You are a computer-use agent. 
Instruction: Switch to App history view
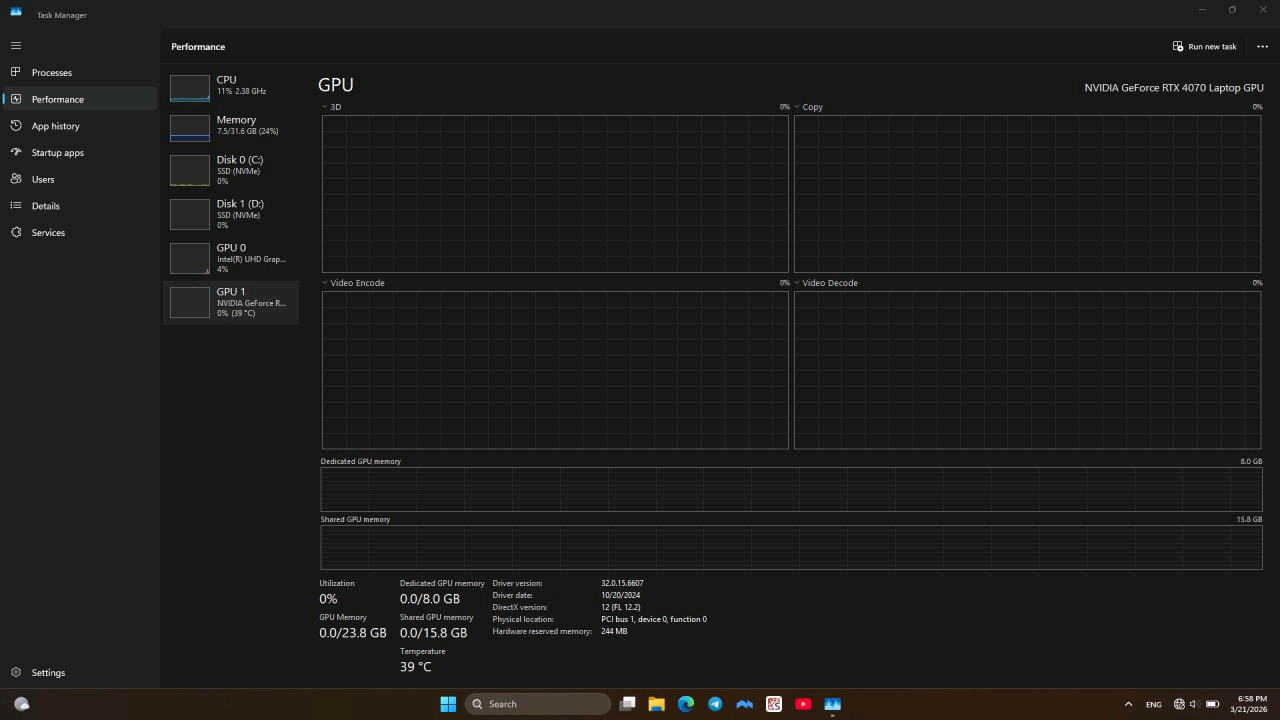55,125
